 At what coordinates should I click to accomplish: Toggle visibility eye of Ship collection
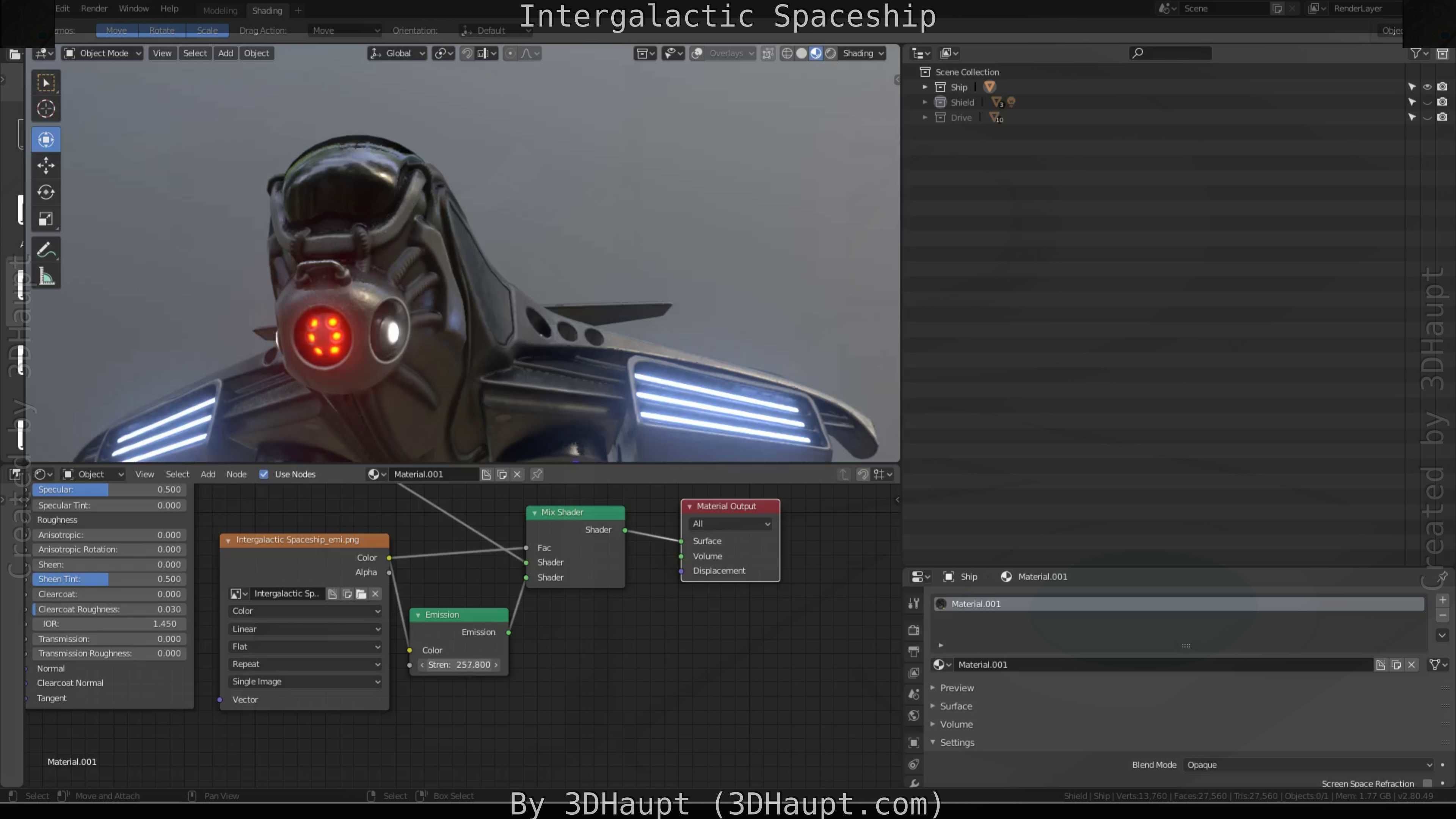1426,87
